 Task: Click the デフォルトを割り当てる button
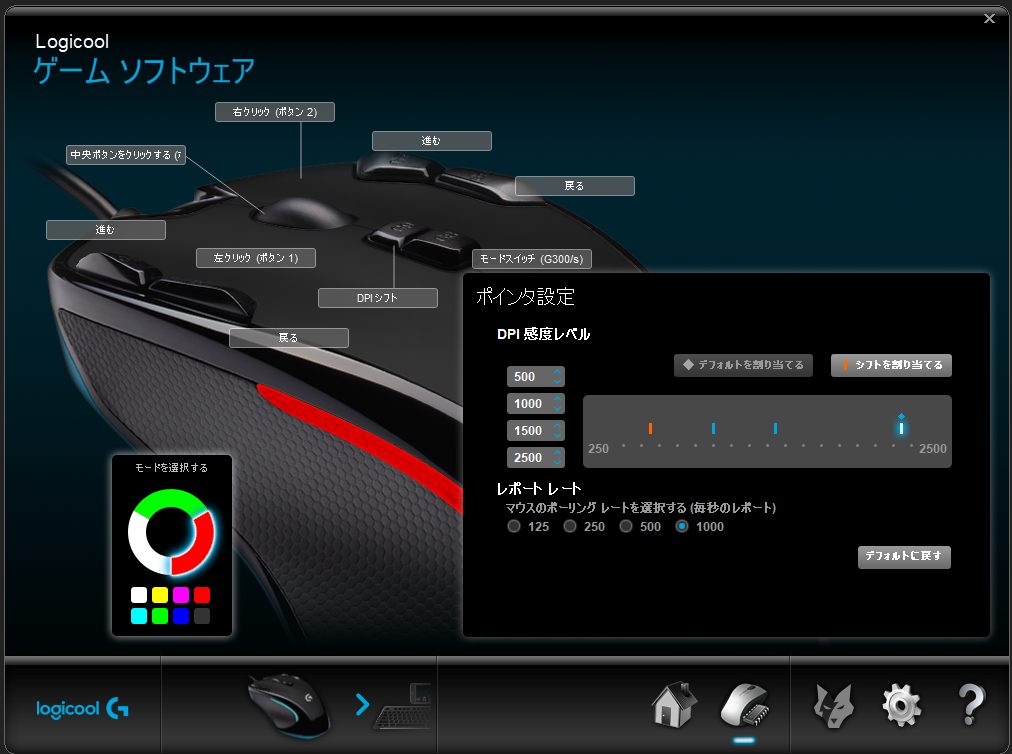point(743,365)
